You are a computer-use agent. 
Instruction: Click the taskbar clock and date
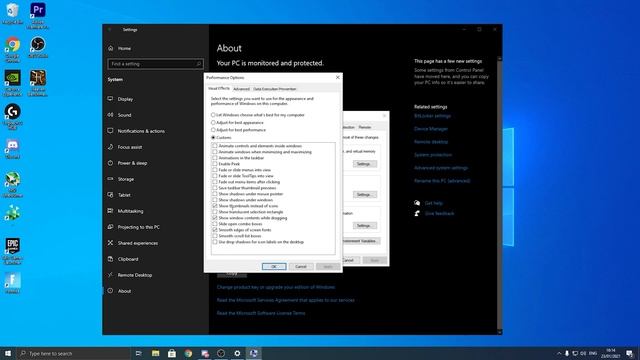[611, 353]
